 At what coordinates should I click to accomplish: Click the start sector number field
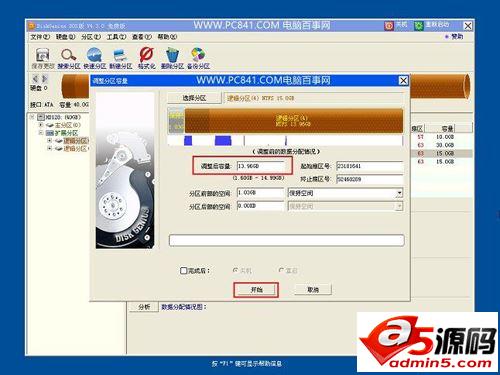[x=370, y=166]
